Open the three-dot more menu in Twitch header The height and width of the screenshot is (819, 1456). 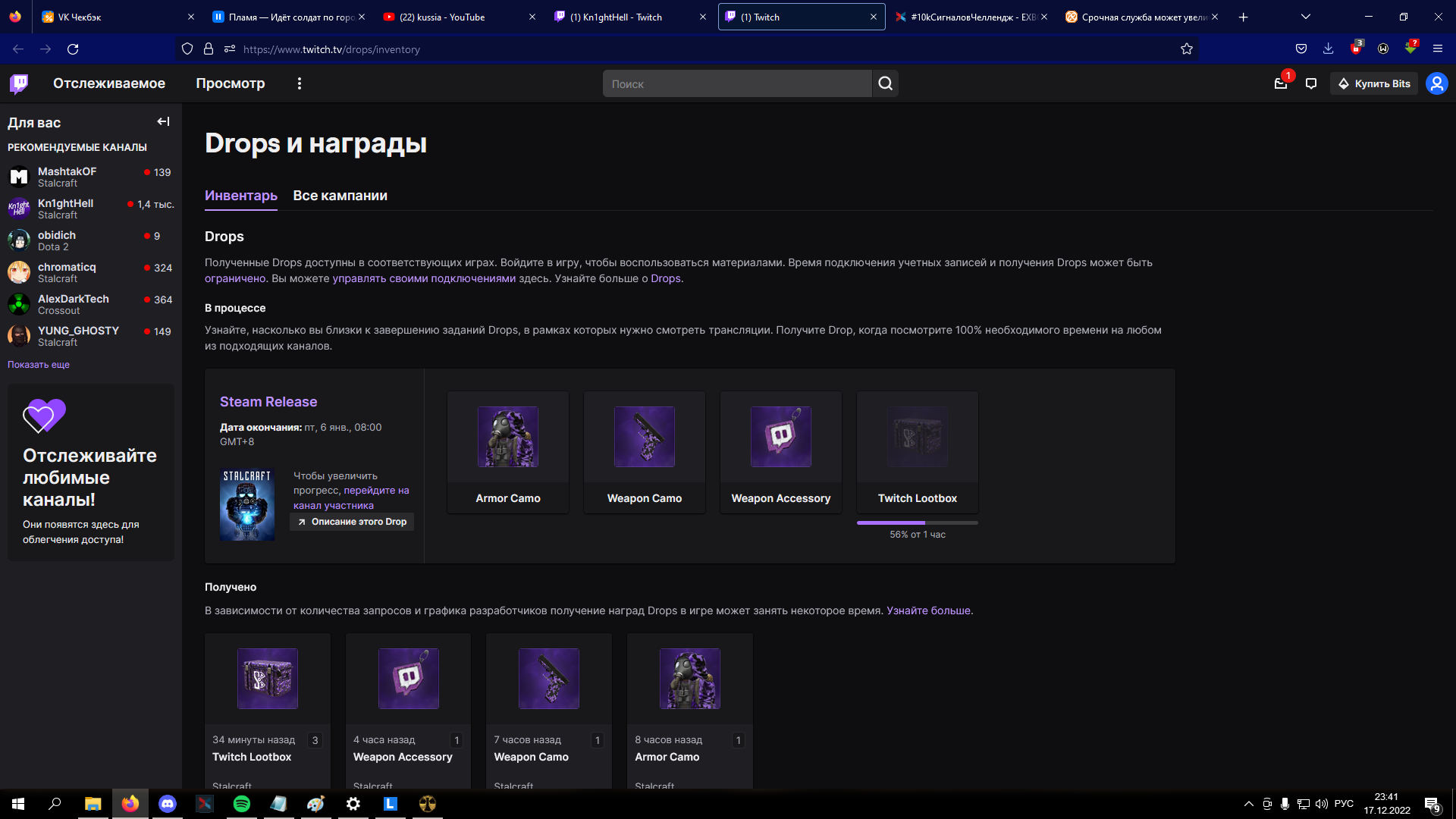[x=300, y=83]
